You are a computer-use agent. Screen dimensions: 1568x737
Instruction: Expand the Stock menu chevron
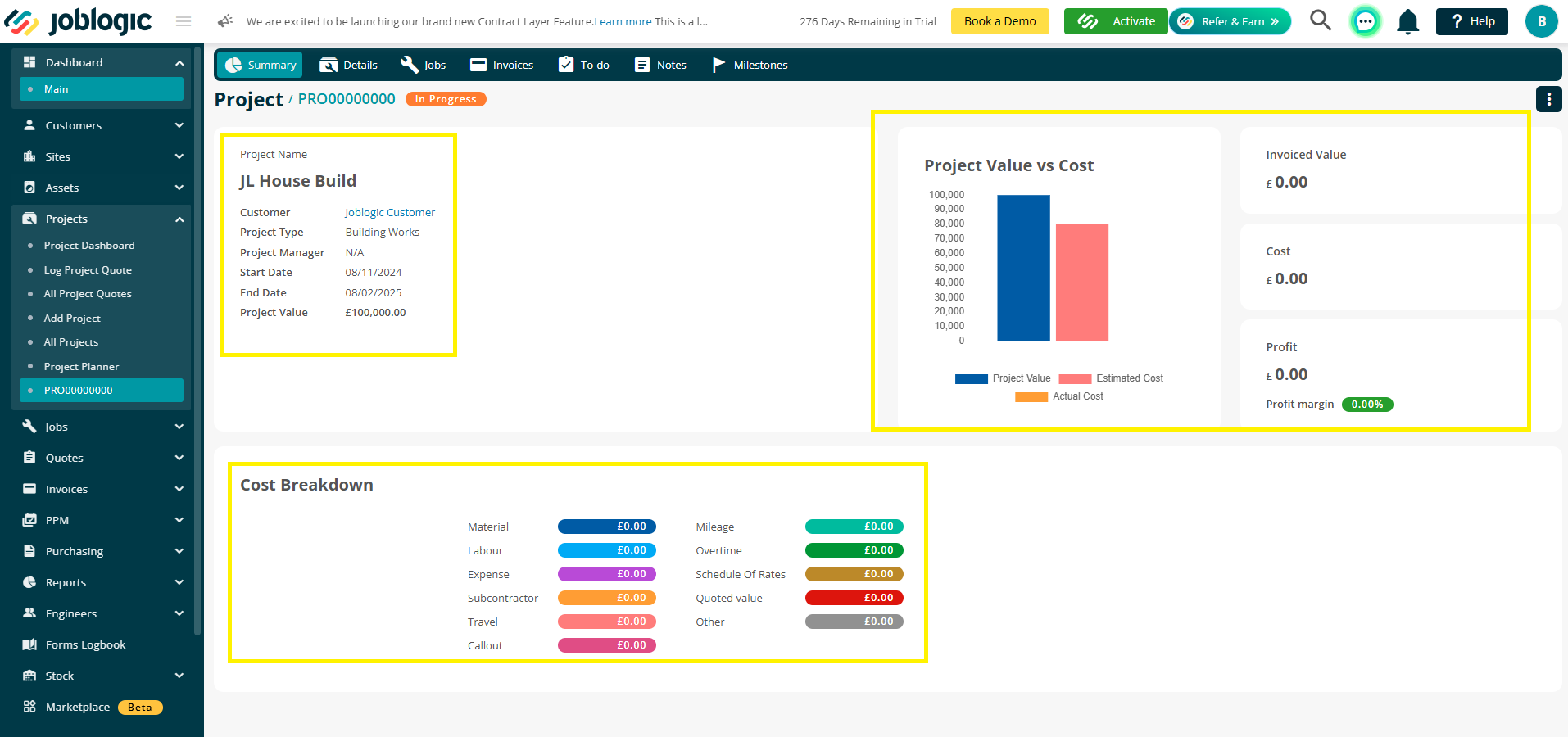point(179,676)
